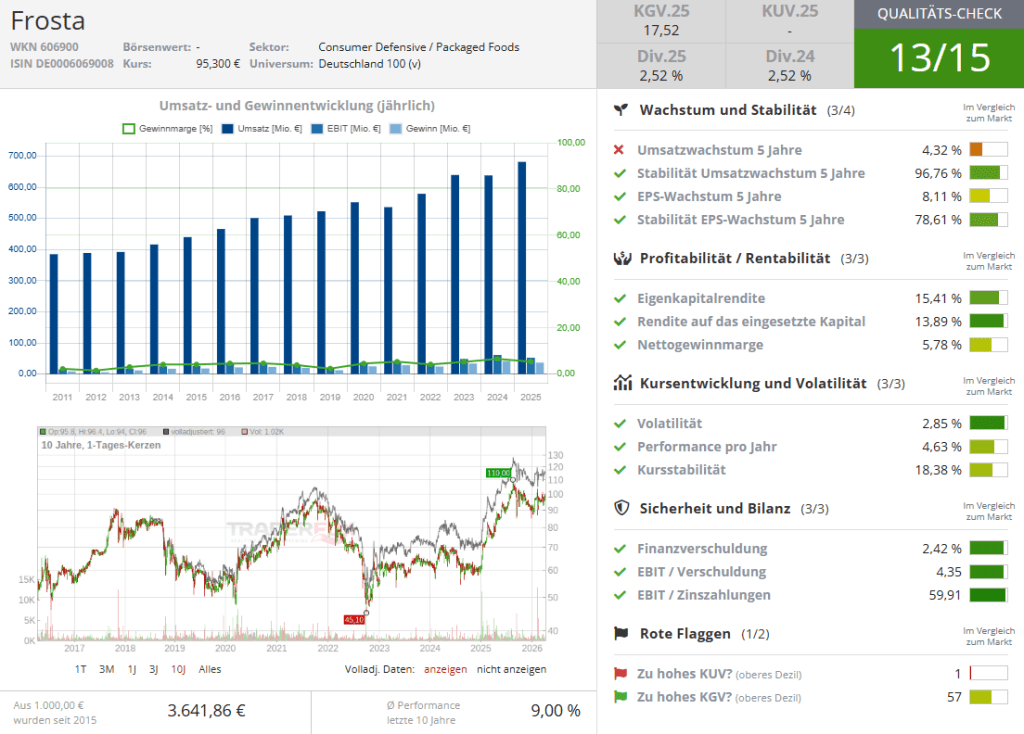This screenshot has height=734, width=1024.
Task: Click the chart icon beside Kursentwicklung und Volatilität
Action: coord(621,383)
